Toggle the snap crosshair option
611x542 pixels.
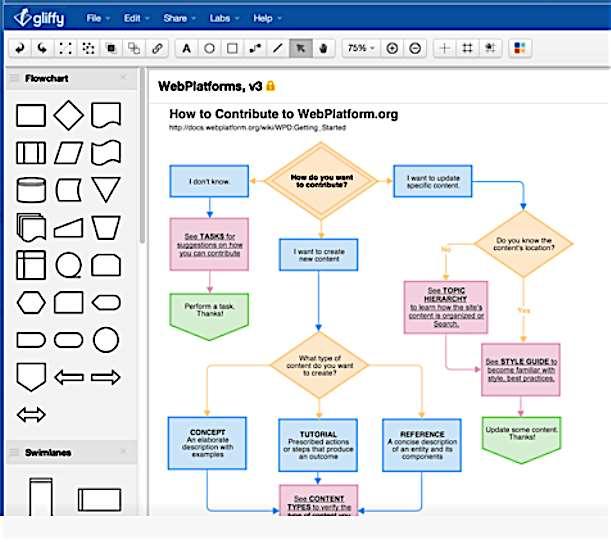(445, 48)
